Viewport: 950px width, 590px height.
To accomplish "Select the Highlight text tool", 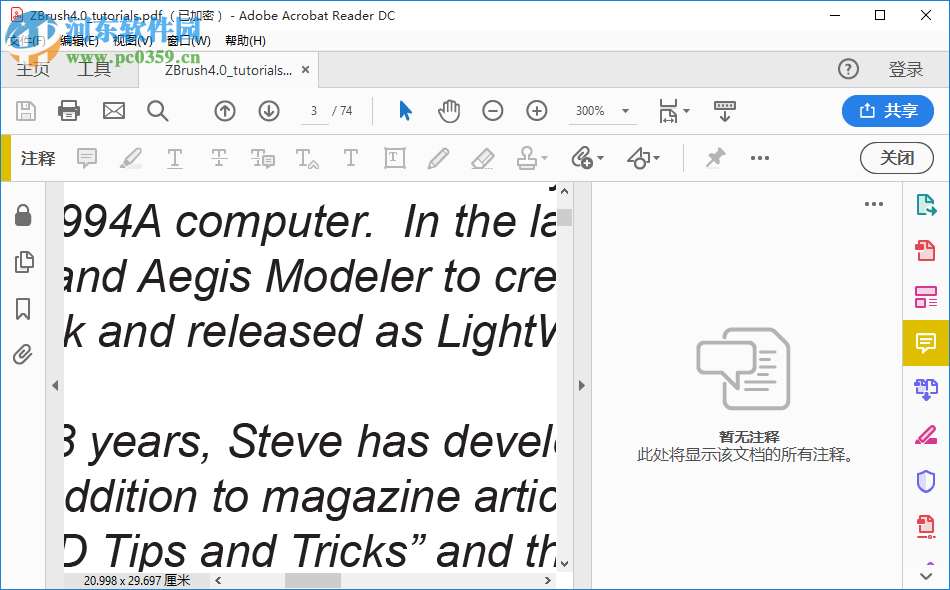I will [x=131, y=158].
